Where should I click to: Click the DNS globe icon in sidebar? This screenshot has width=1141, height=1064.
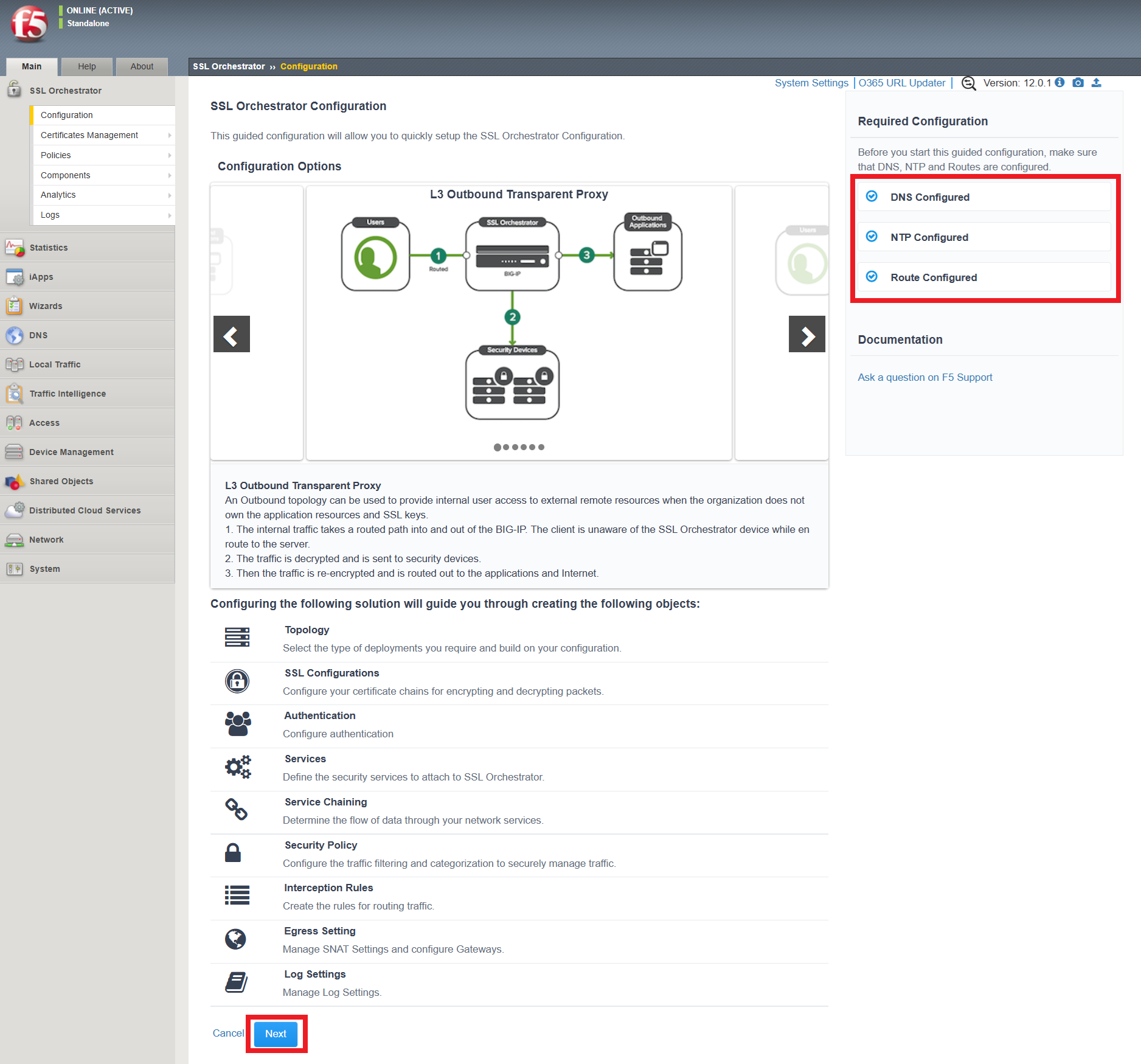click(x=15, y=335)
